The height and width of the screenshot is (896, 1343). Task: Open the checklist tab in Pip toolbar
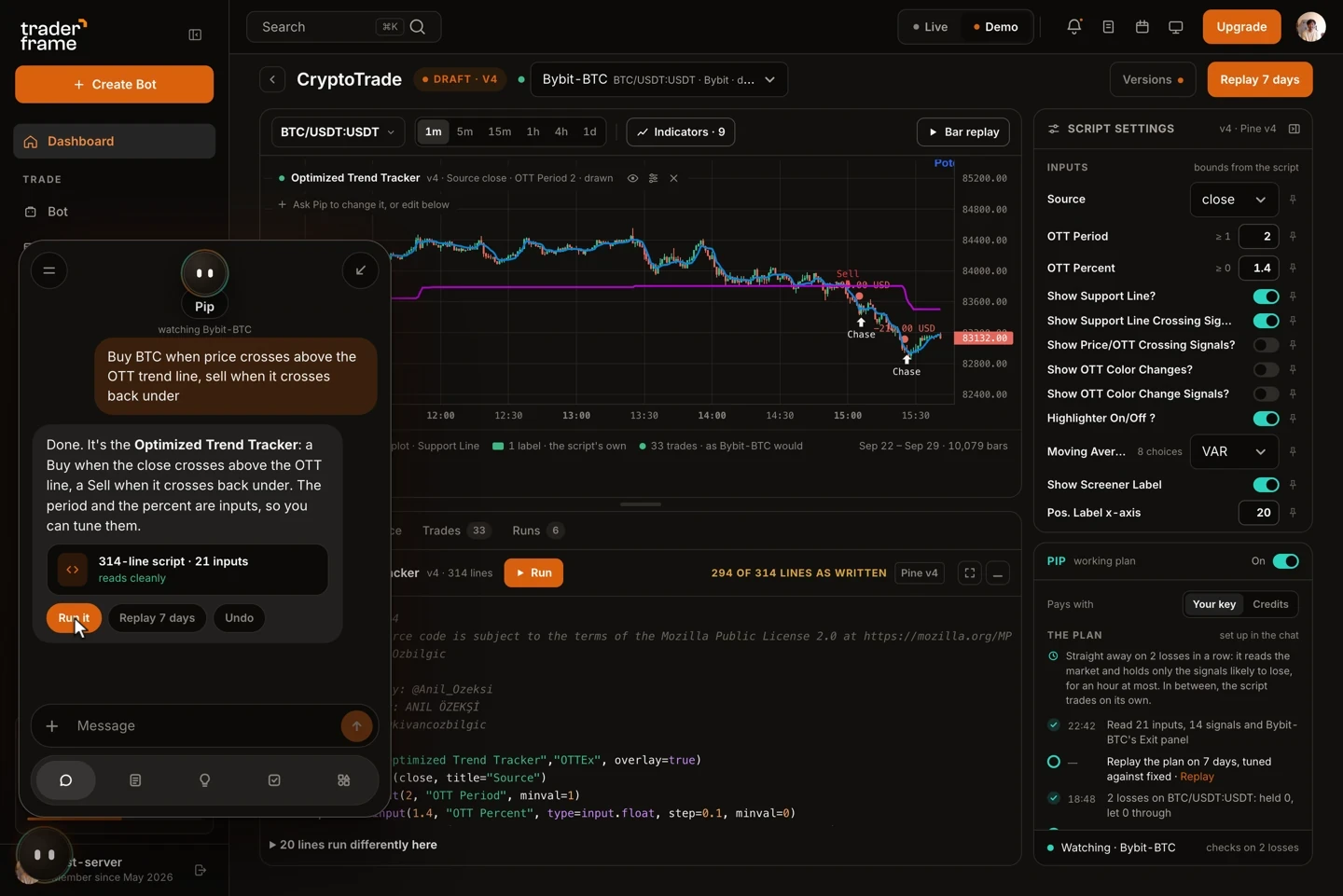[x=274, y=780]
